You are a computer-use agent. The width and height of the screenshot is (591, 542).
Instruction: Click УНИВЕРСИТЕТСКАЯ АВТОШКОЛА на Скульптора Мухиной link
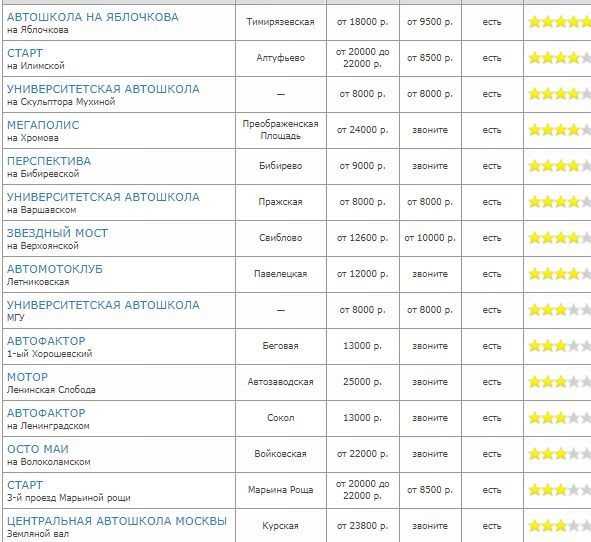[x=103, y=89]
